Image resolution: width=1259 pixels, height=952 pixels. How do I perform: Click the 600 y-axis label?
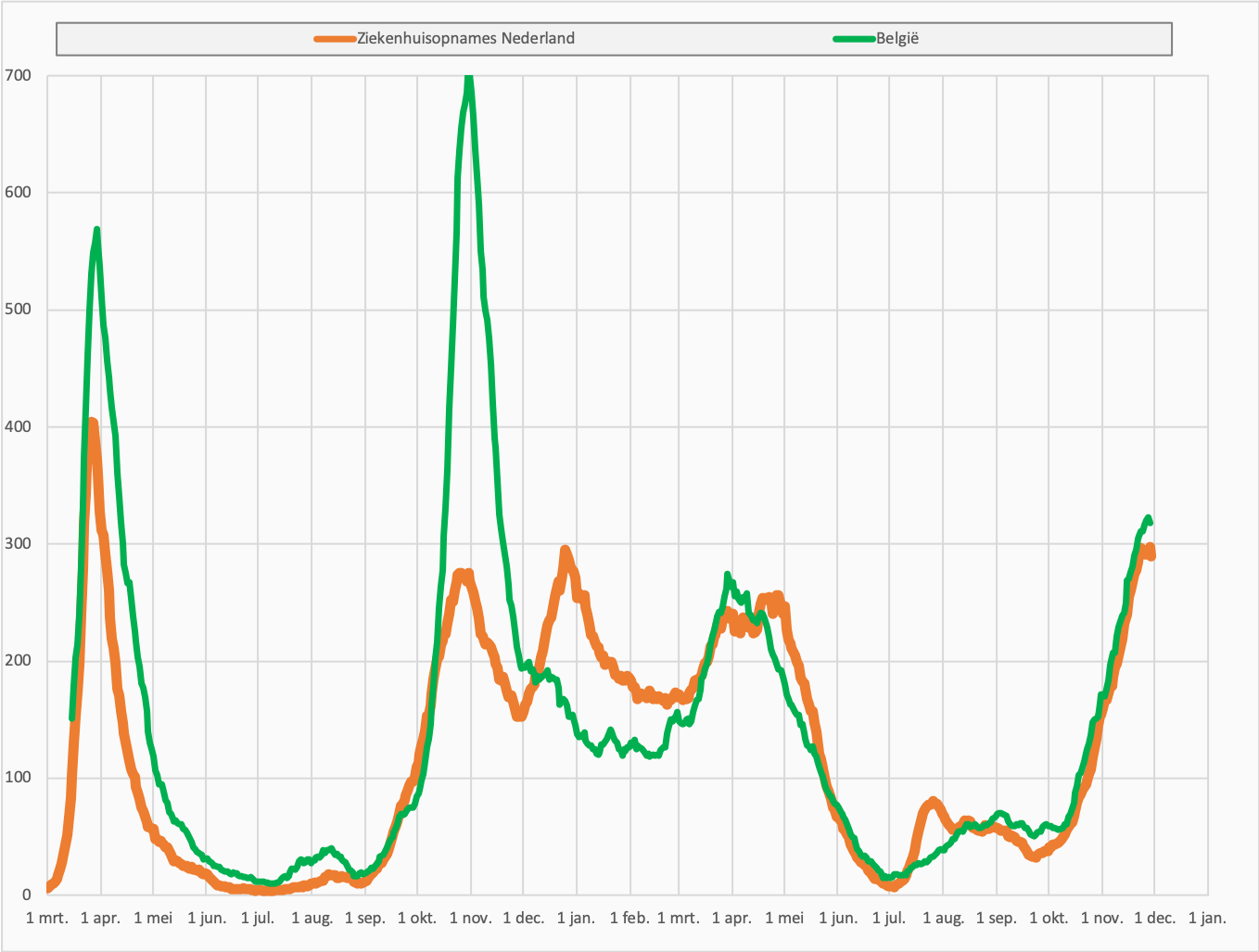click(18, 193)
